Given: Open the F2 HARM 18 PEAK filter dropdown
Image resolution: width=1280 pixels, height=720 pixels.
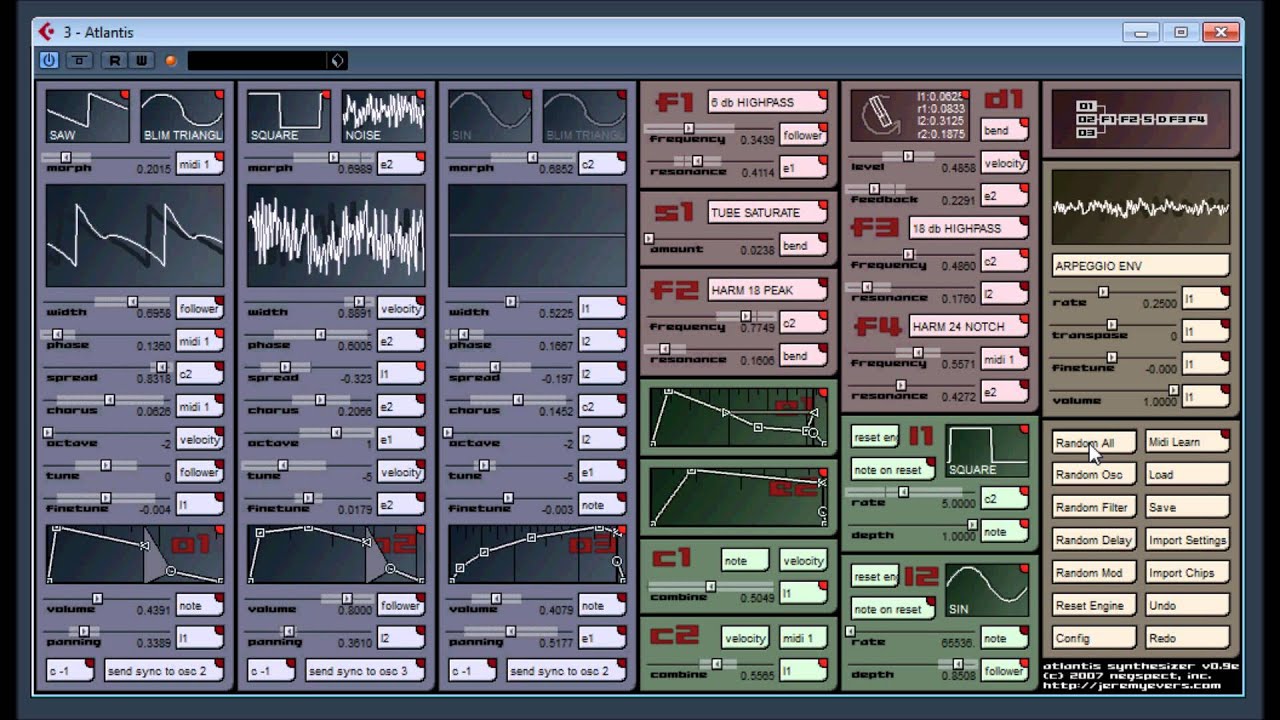Looking at the screenshot, I should [767, 290].
